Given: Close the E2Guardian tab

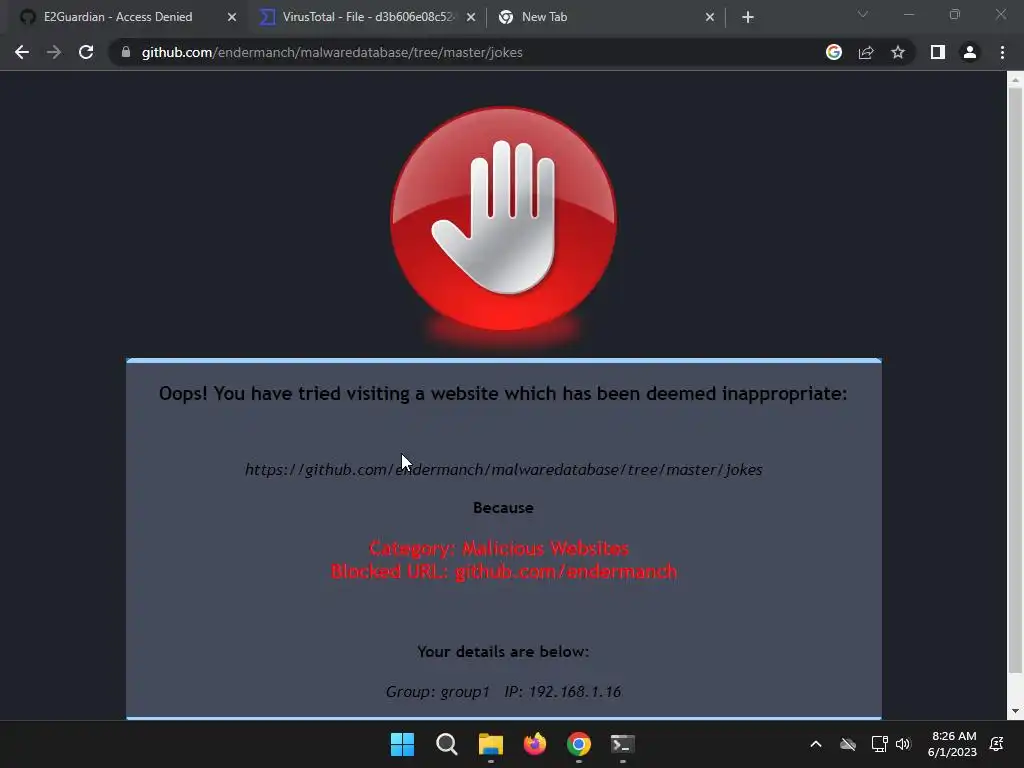Looking at the screenshot, I should point(232,17).
